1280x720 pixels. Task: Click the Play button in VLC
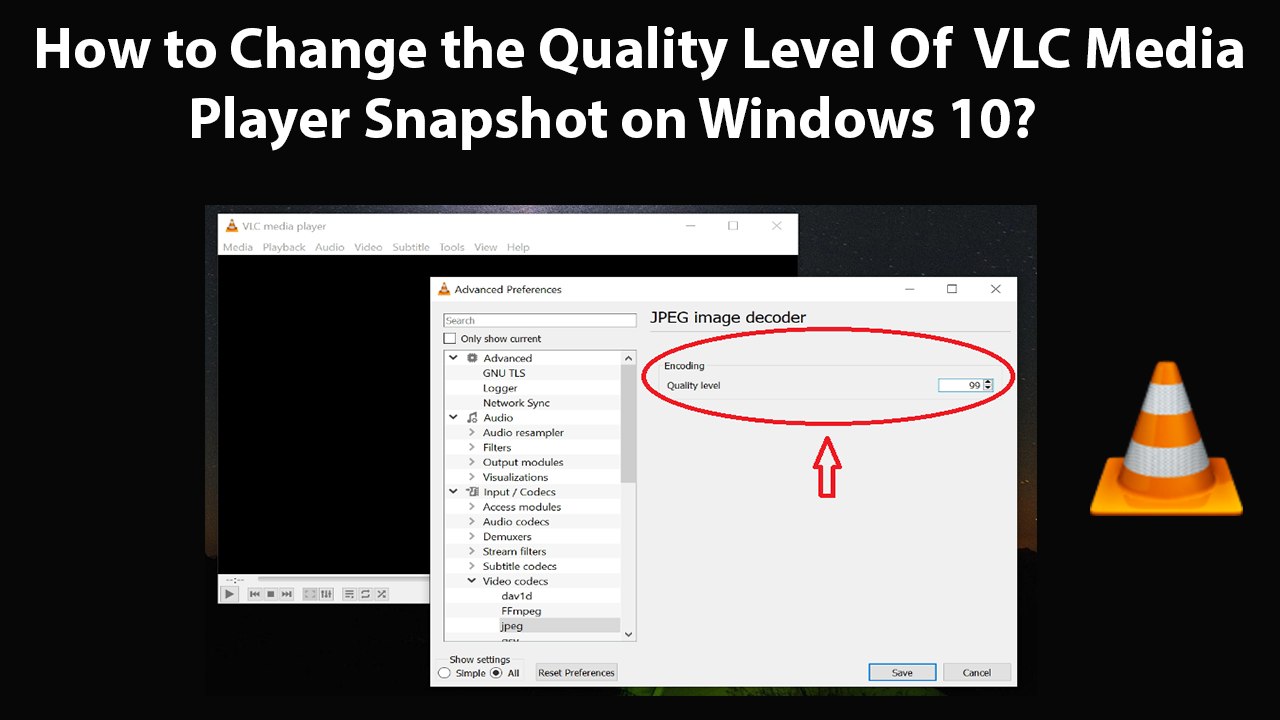[x=229, y=594]
